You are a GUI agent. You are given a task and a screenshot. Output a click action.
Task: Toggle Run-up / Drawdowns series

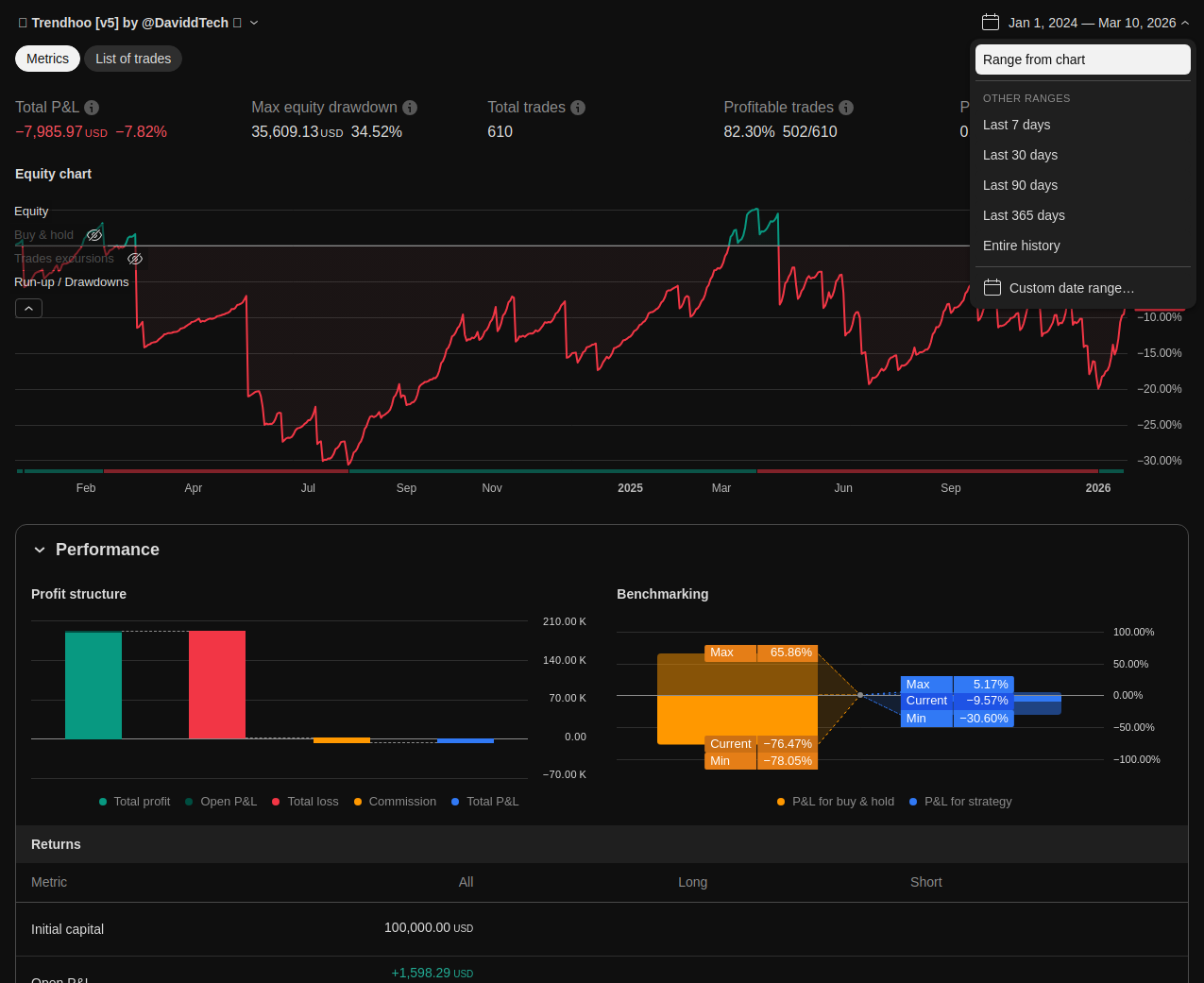coord(72,282)
